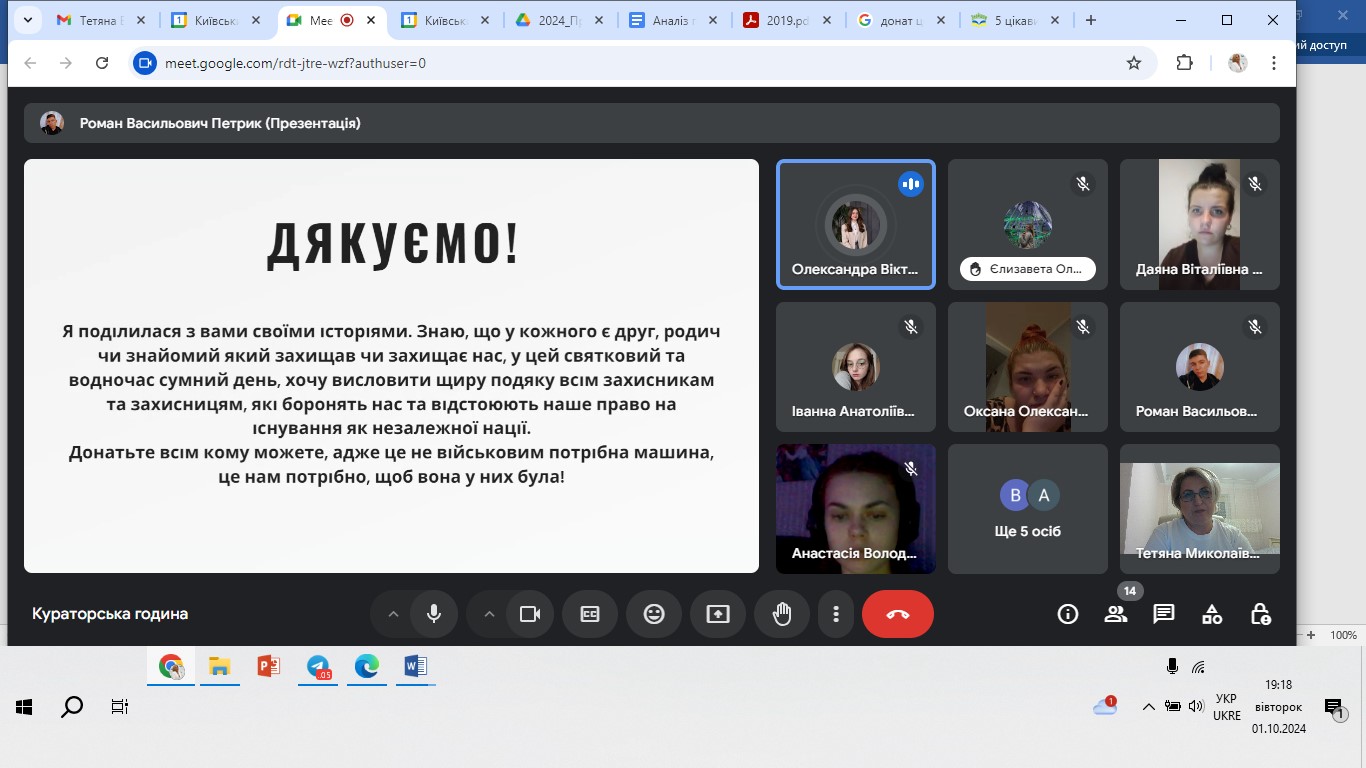
Task: Toggle the microphone button in Meet
Action: point(434,614)
